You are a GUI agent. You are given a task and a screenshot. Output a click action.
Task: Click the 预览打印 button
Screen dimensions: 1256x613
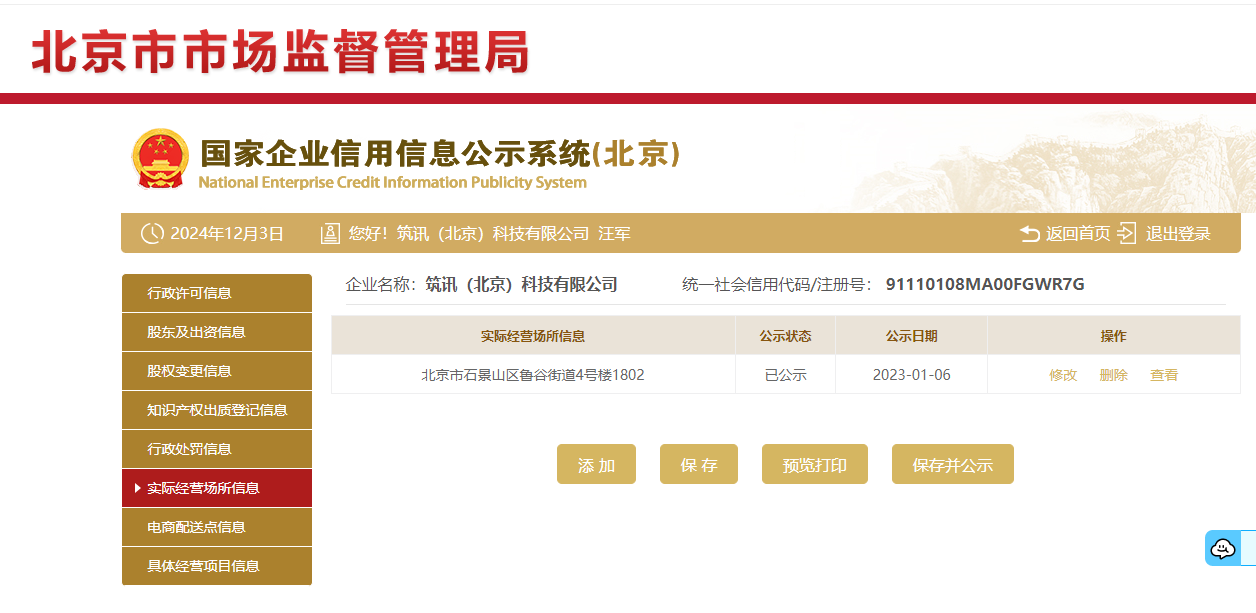pos(815,464)
